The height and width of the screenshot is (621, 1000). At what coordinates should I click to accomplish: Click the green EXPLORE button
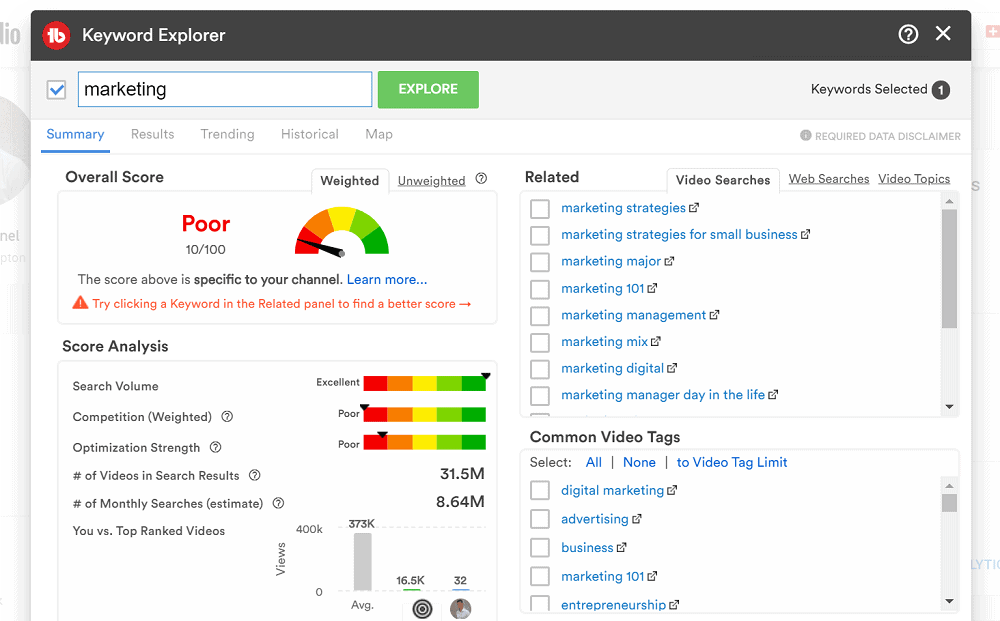point(428,89)
